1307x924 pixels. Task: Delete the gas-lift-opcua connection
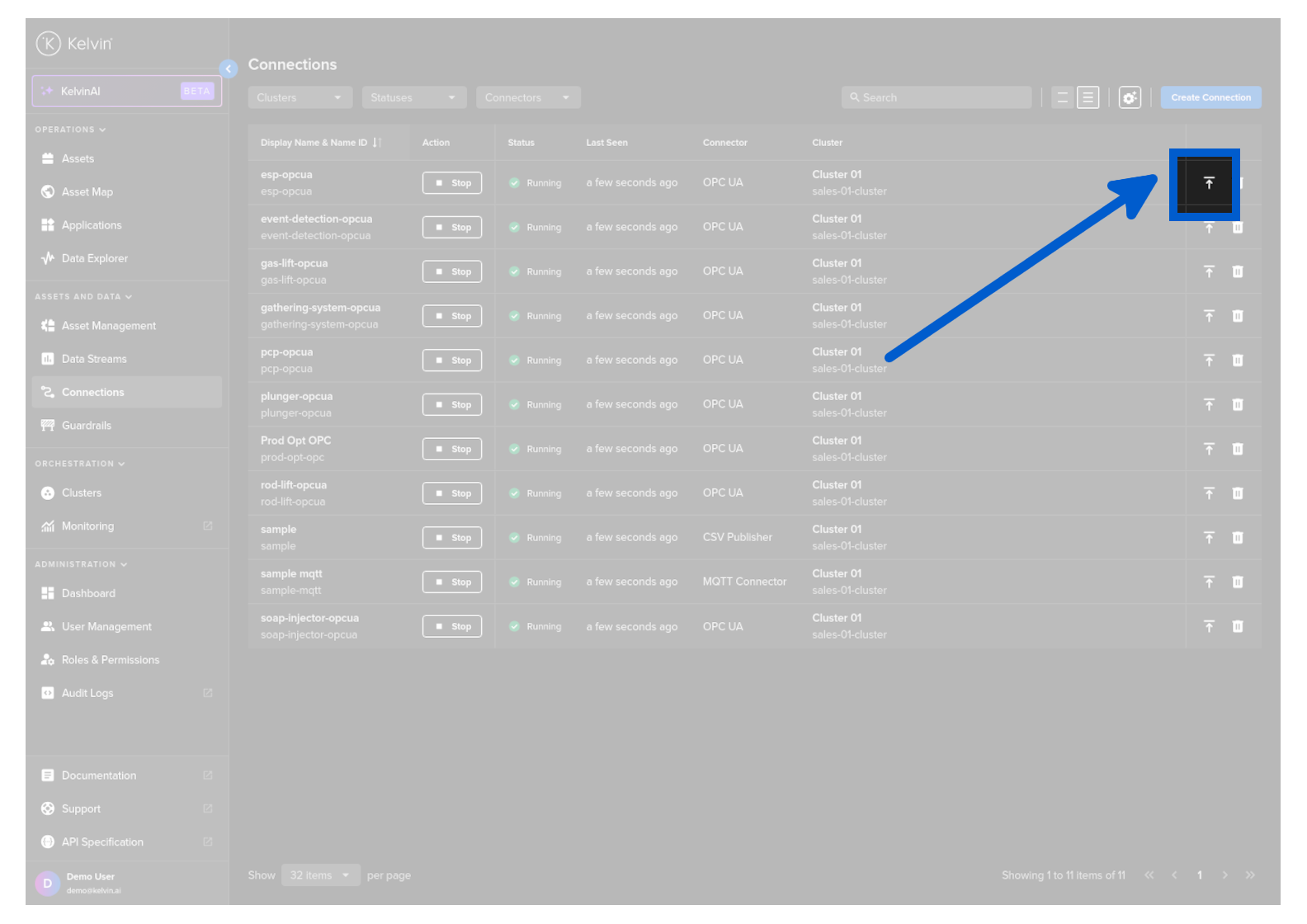[x=1237, y=271]
